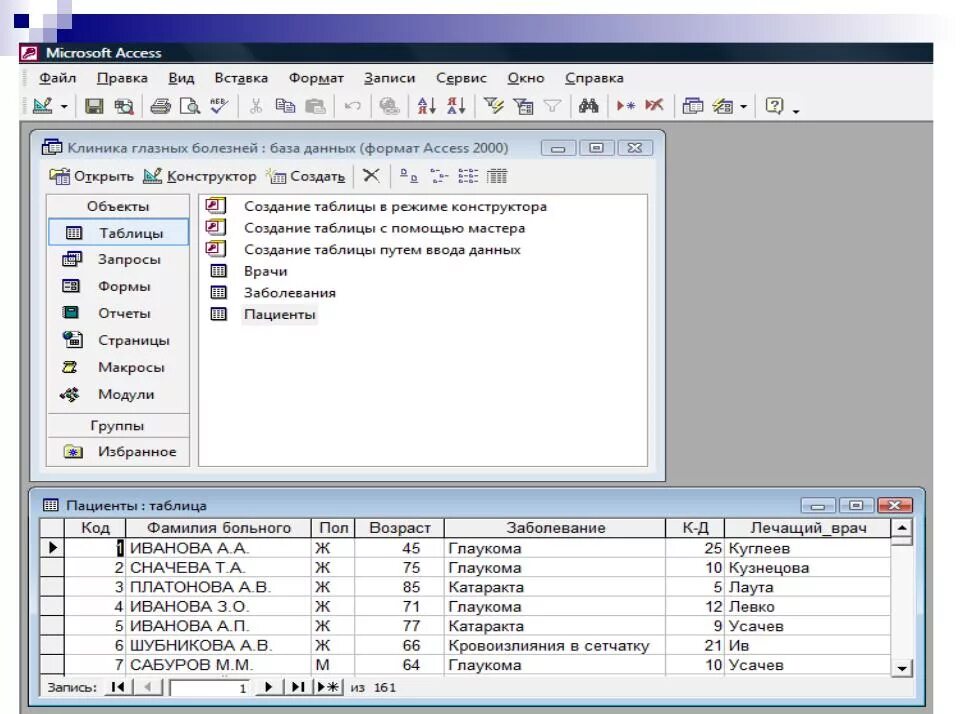Click the Save icon in toolbar
The image size is (960, 714).
pos(94,106)
